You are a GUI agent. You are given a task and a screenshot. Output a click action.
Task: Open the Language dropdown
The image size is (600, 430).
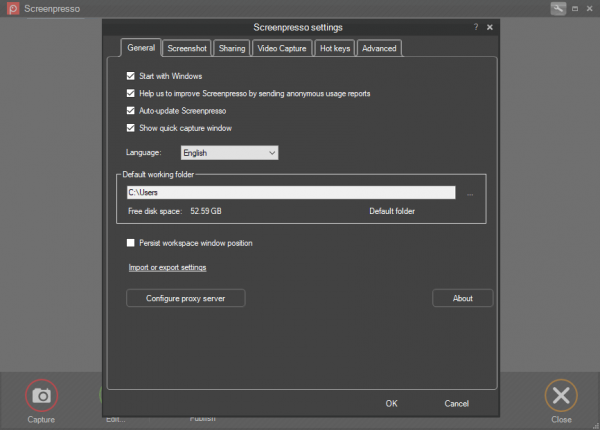[229, 153]
